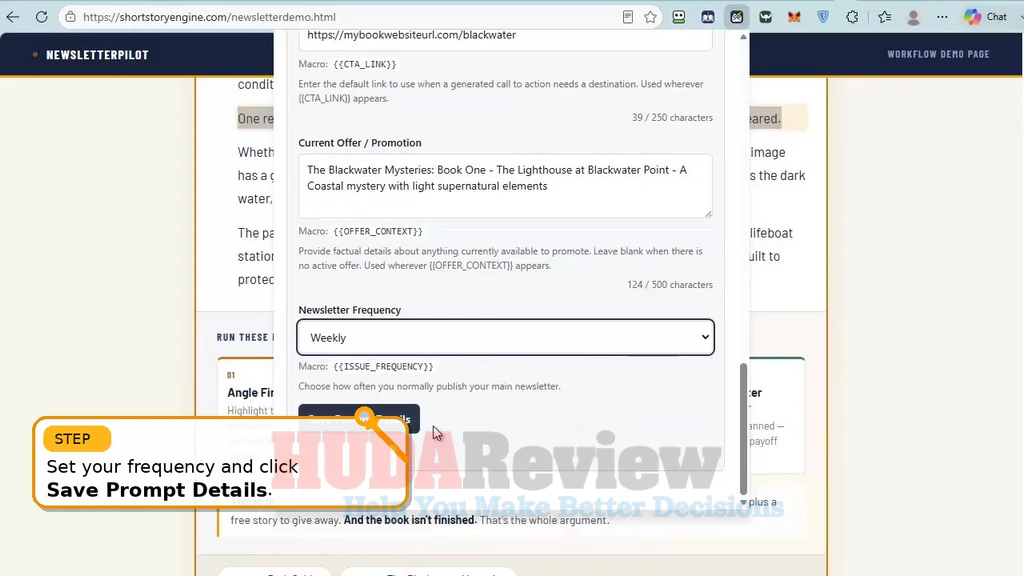This screenshot has height=576, width=1024.
Task: Click 'And the book isn't finished.' bold text
Action: 410,520
